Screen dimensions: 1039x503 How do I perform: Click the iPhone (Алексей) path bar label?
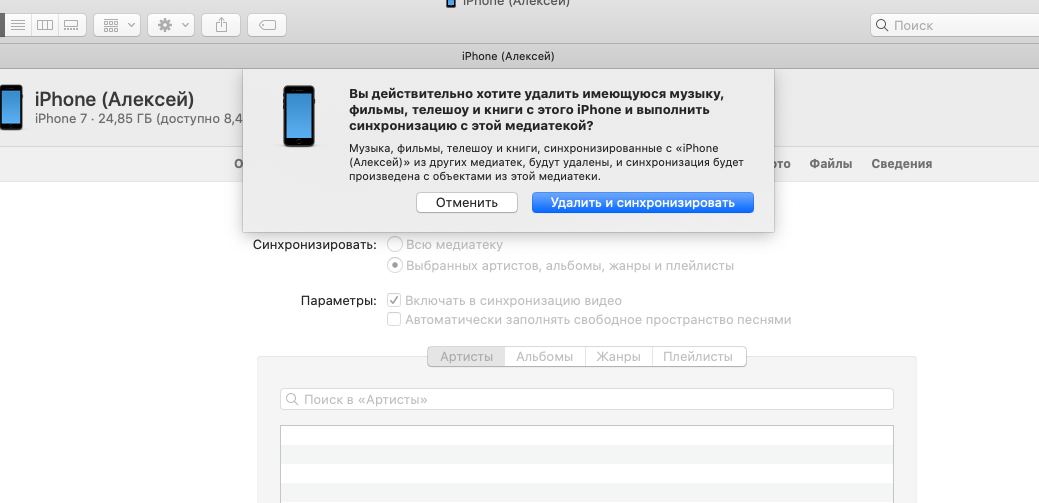tap(508, 56)
